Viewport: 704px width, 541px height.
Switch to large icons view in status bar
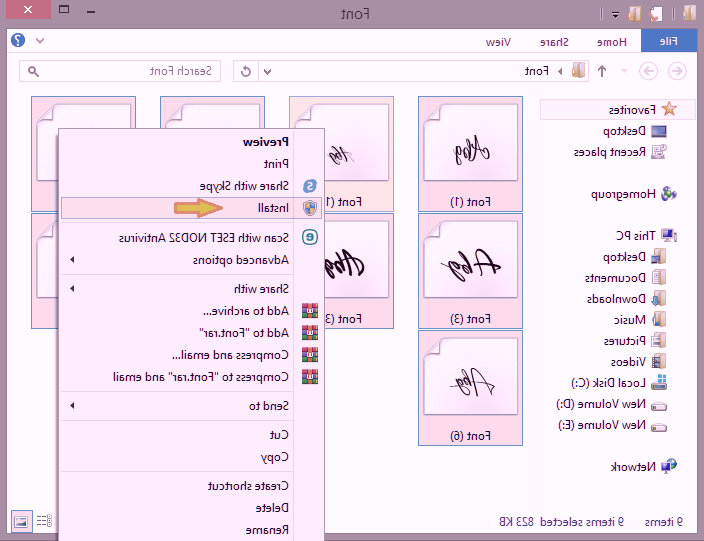pyautogui.click(x=20, y=521)
